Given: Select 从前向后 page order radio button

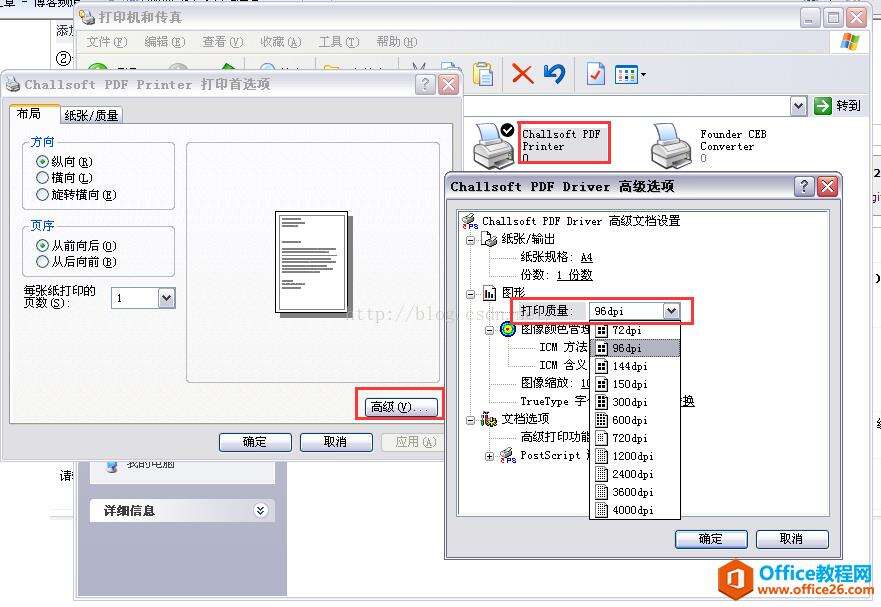Looking at the screenshot, I should pyautogui.click(x=42, y=246).
